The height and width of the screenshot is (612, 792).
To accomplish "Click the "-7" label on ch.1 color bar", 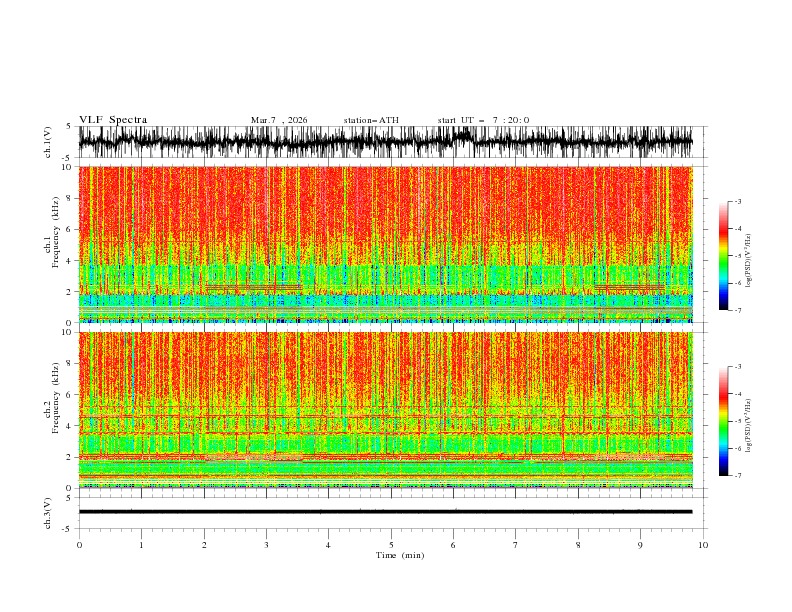I will tap(737, 310).
